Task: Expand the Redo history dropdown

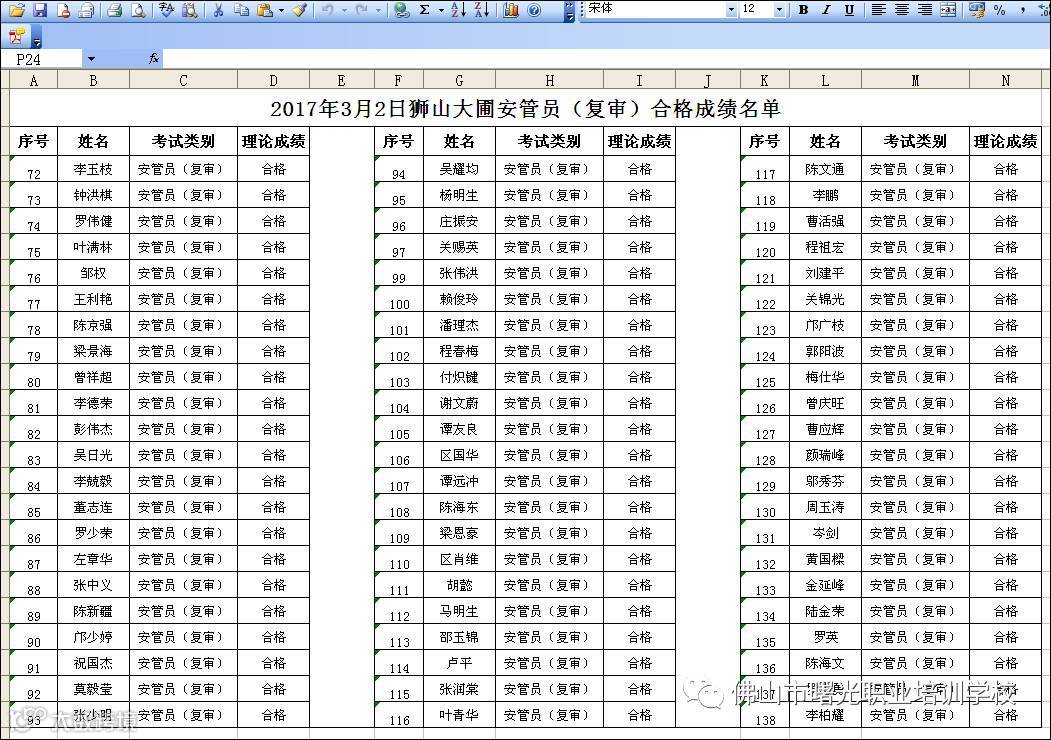Action: (378, 10)
